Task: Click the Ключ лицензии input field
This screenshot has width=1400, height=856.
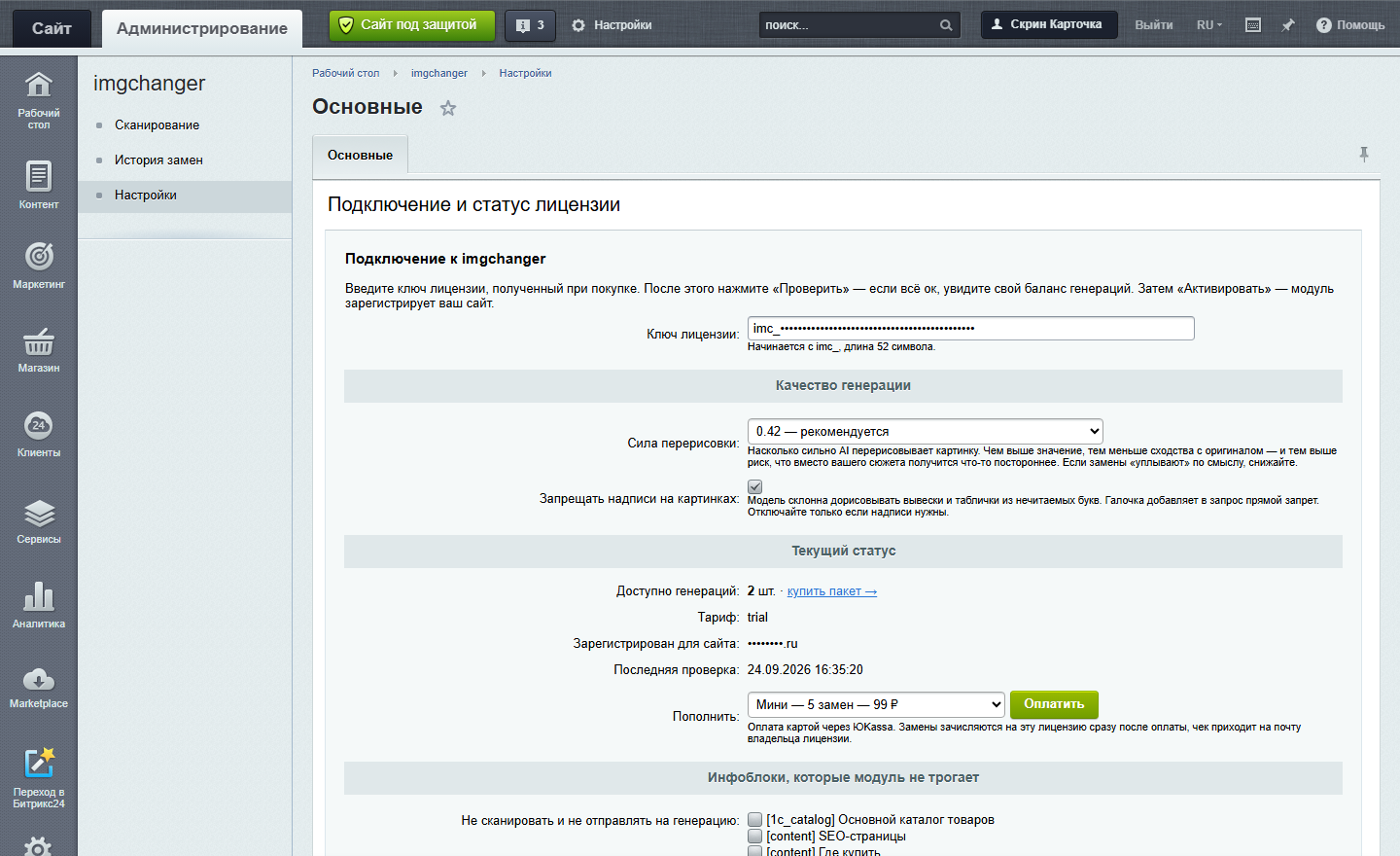Action: 971,329
